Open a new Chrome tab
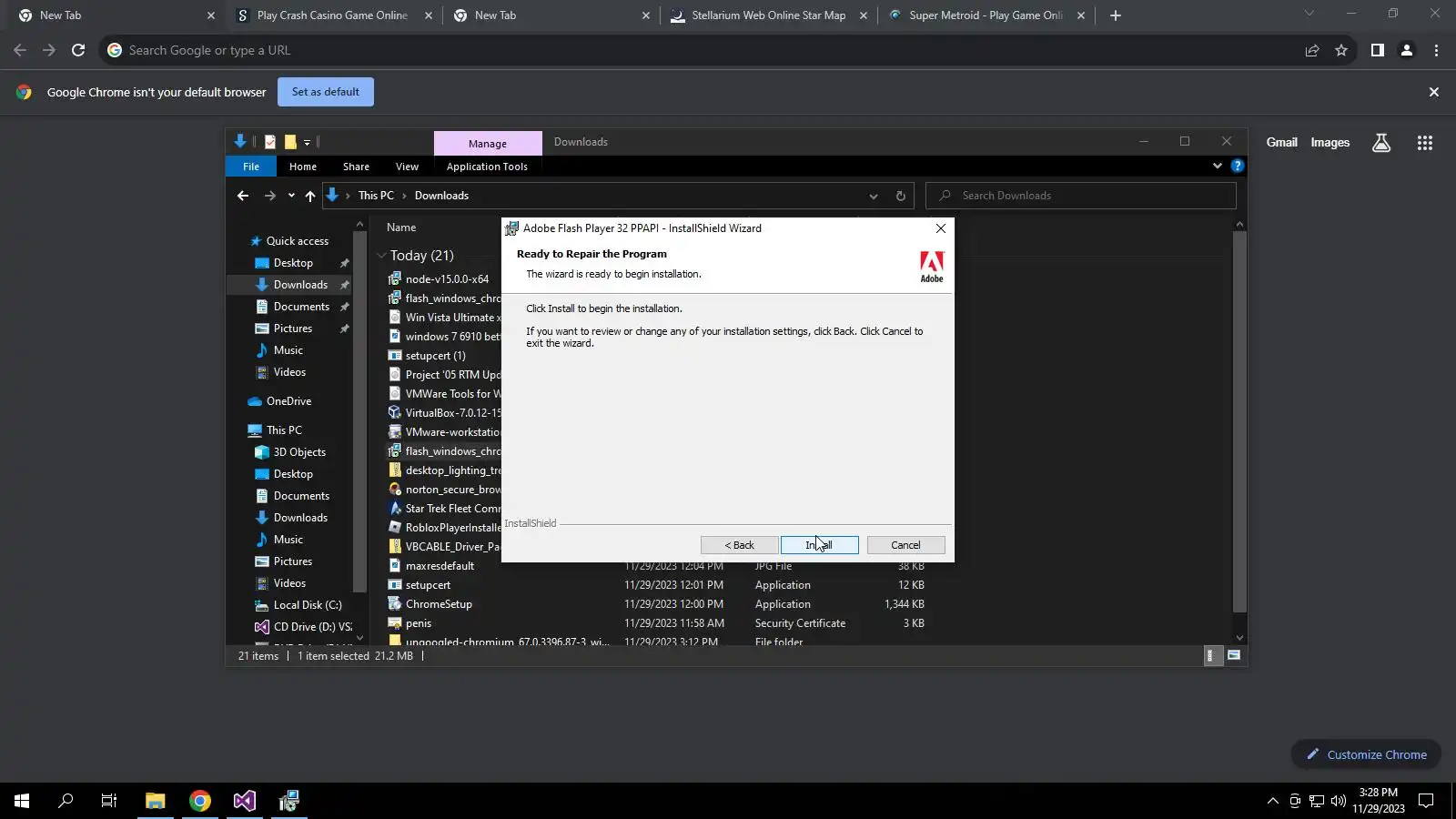Viewport: 1456px width, 819px height. (x=1116, y=15)
